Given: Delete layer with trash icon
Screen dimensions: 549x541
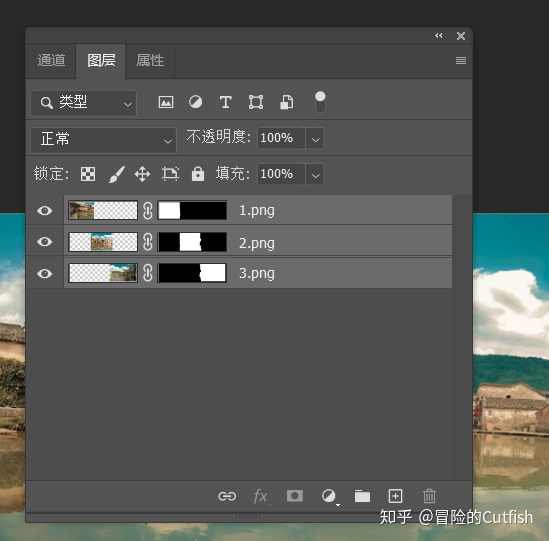Looking at the screenshot, I should click(x=429, y=496).
